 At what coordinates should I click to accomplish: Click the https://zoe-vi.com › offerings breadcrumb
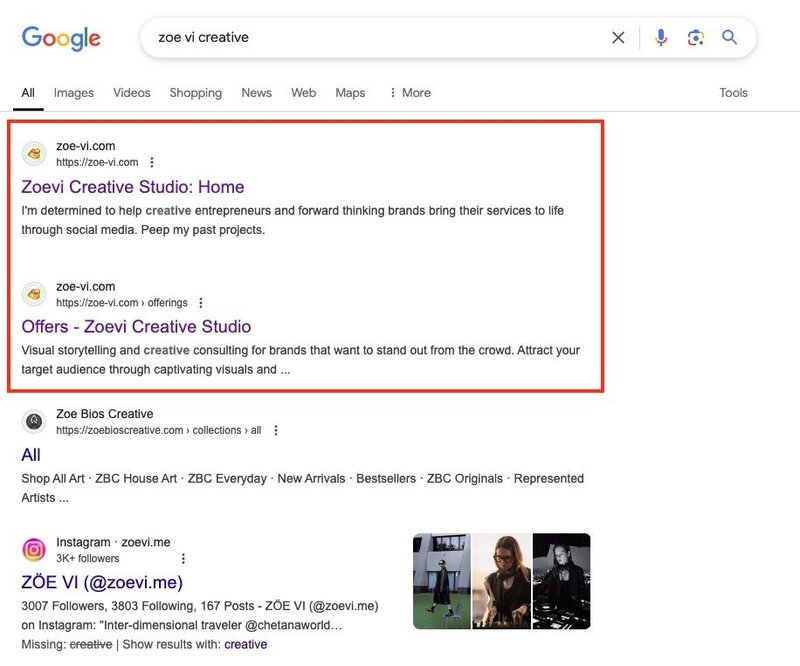pyautogui.click(x=122, y=303)
